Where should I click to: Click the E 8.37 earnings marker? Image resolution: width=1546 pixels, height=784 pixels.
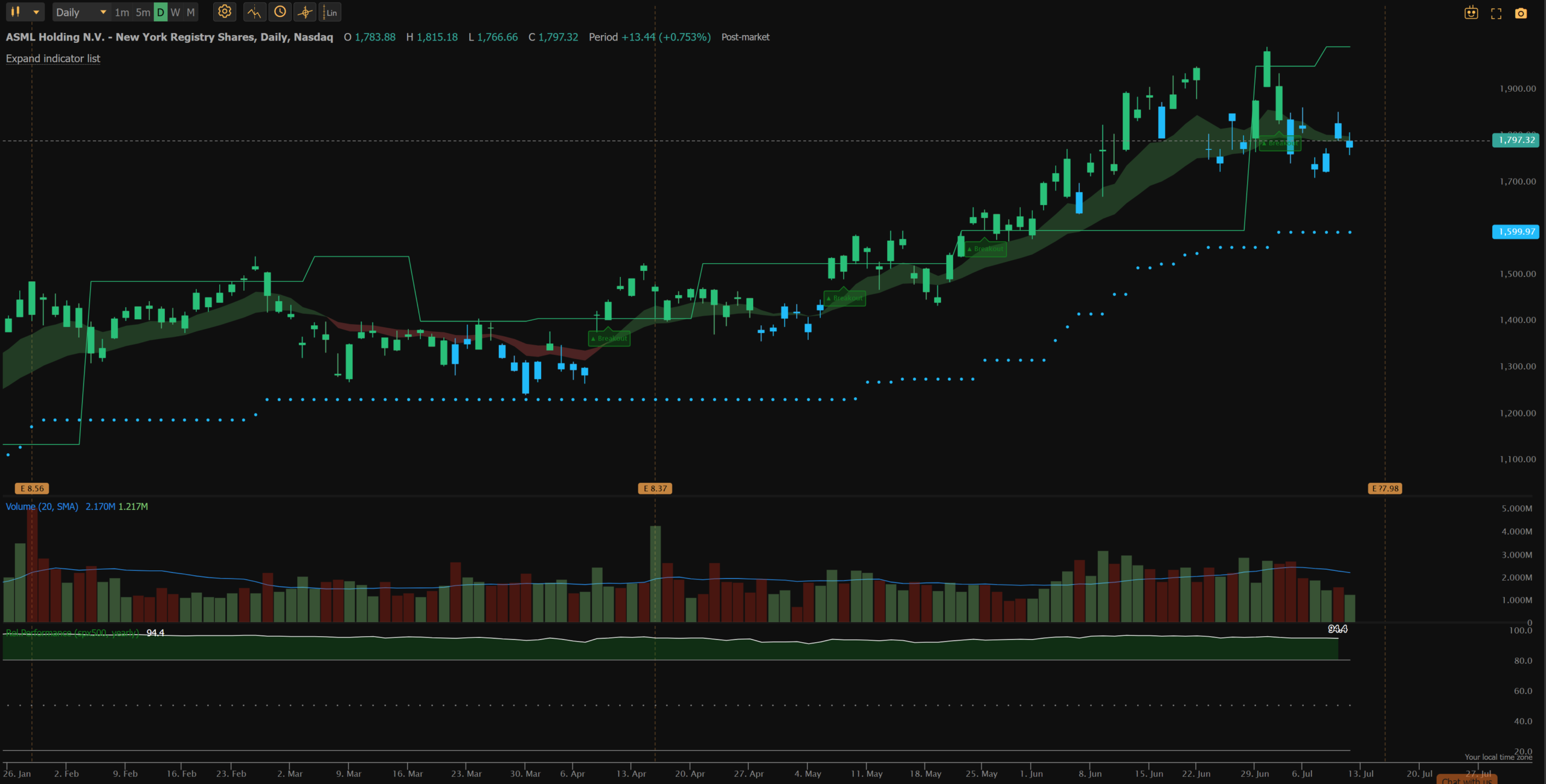click(x=655, y=488)
